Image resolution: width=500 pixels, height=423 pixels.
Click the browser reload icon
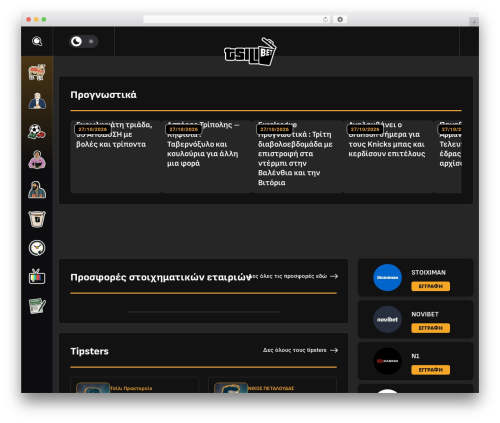(325, 19)
